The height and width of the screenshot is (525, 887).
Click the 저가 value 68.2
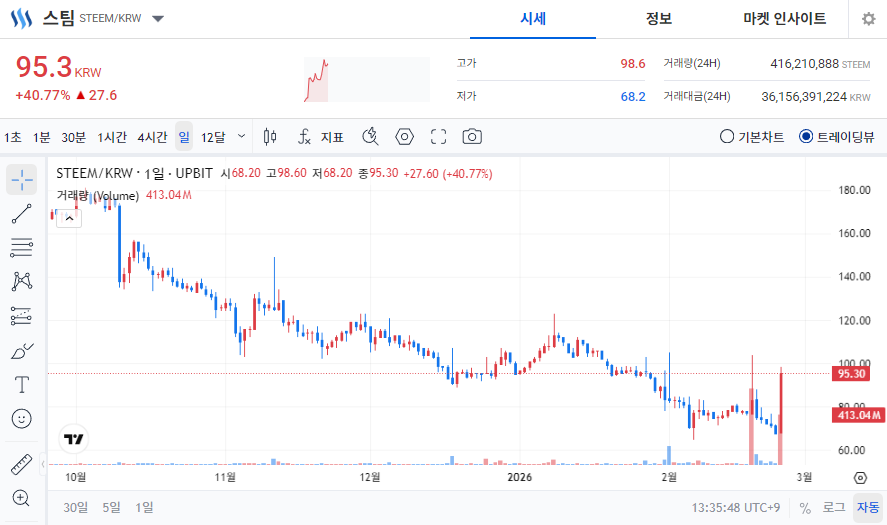[x=632, y=97]
